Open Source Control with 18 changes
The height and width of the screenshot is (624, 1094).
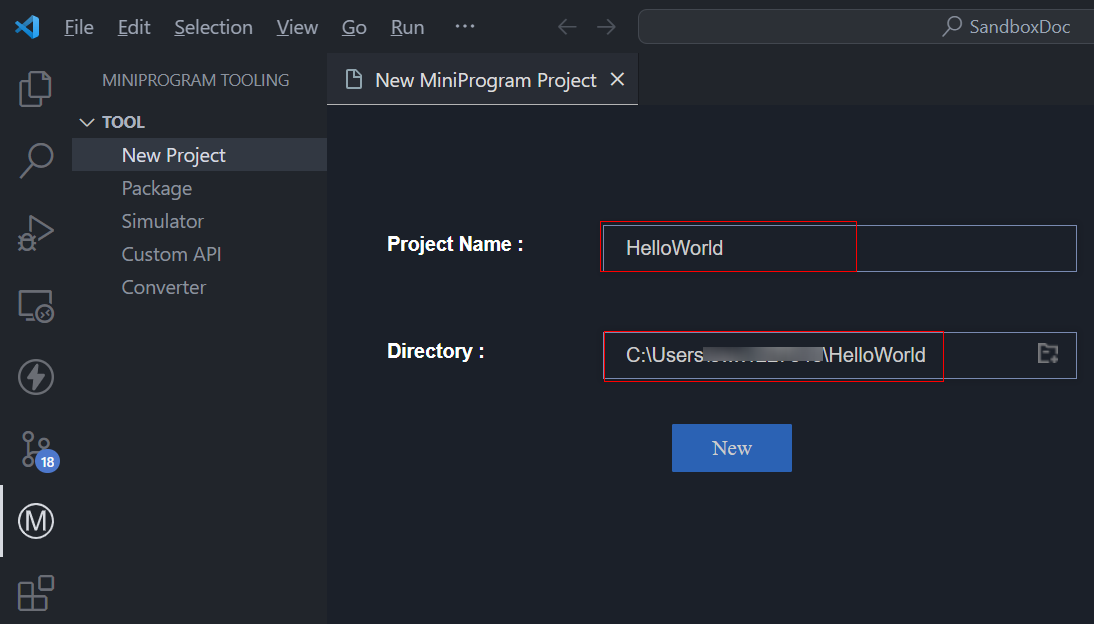tap(38, 451)
